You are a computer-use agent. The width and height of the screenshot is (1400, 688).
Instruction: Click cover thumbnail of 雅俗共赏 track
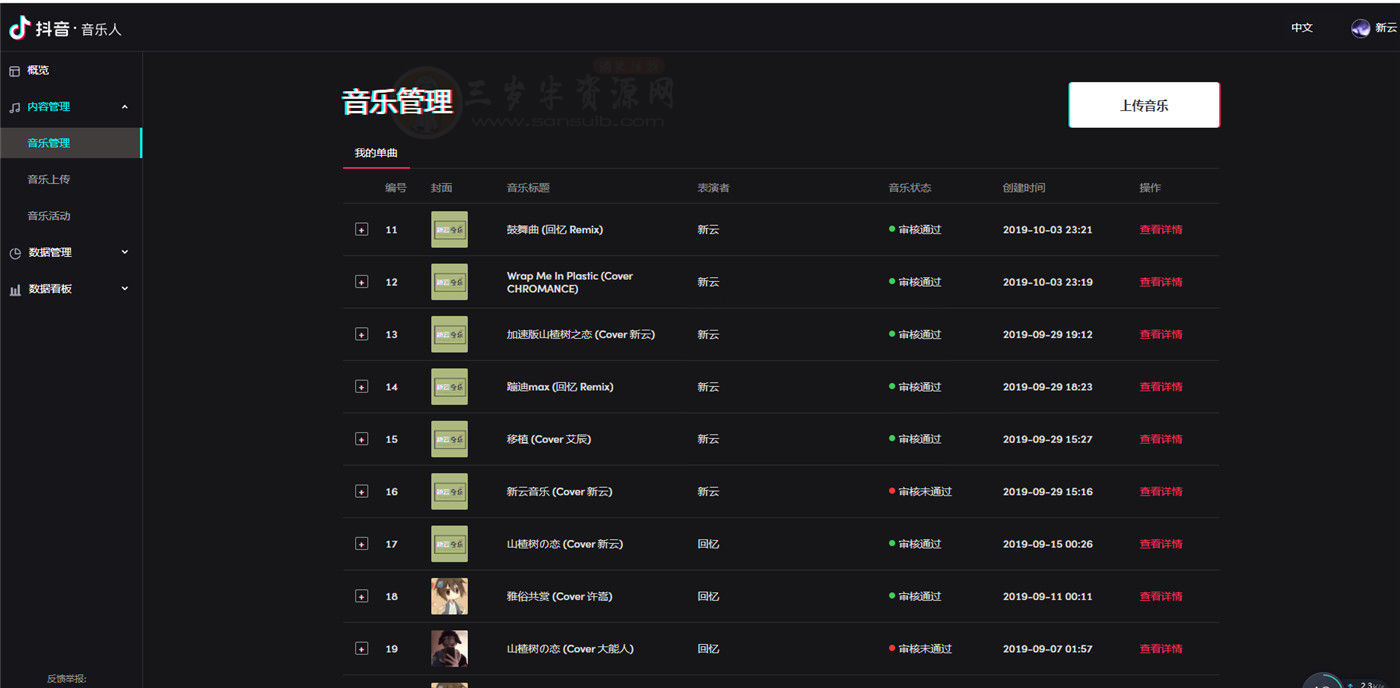tap(449, 596)
